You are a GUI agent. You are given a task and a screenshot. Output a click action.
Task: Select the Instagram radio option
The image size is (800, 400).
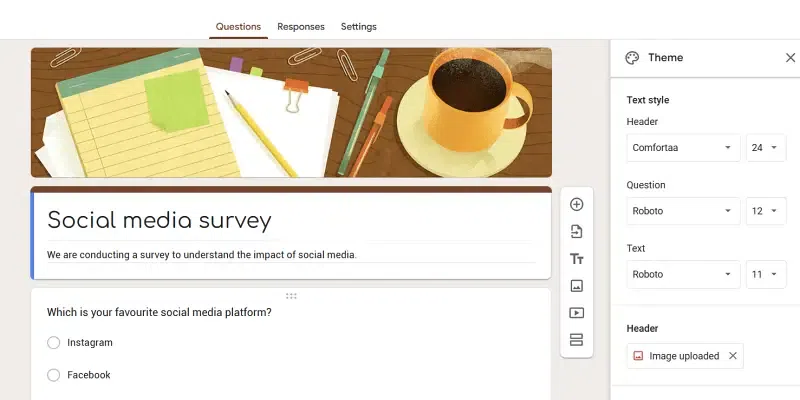coord(54,343)
